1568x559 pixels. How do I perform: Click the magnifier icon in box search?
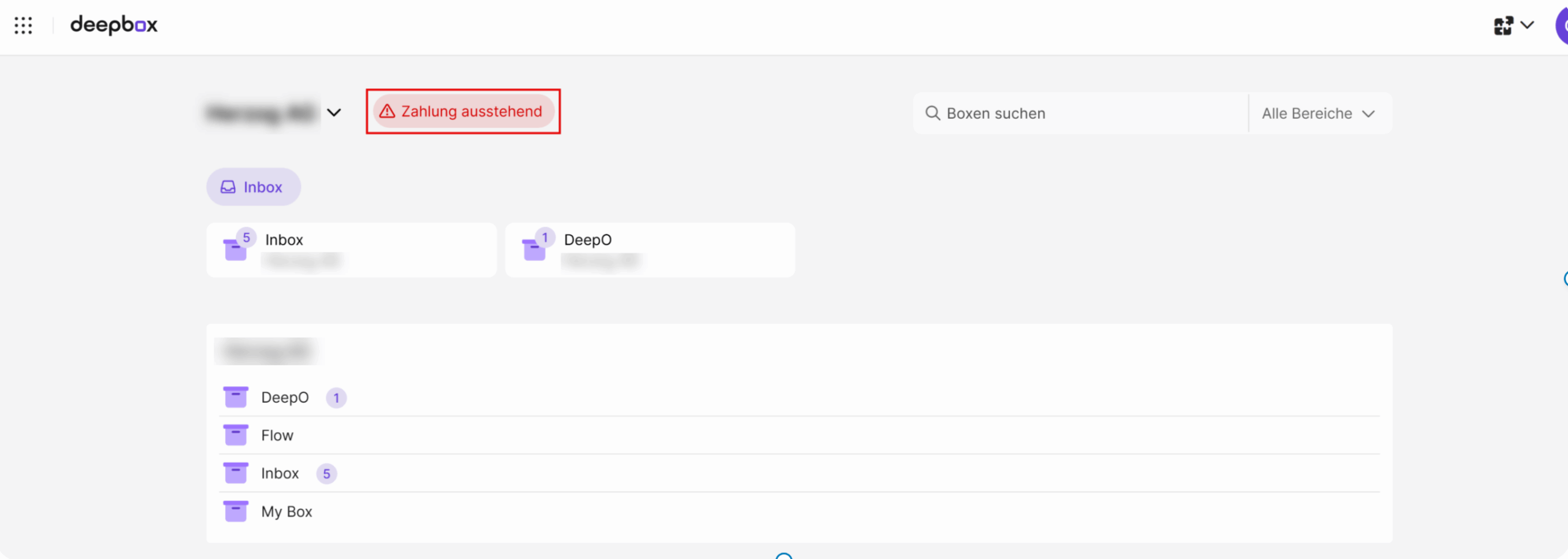932,113
